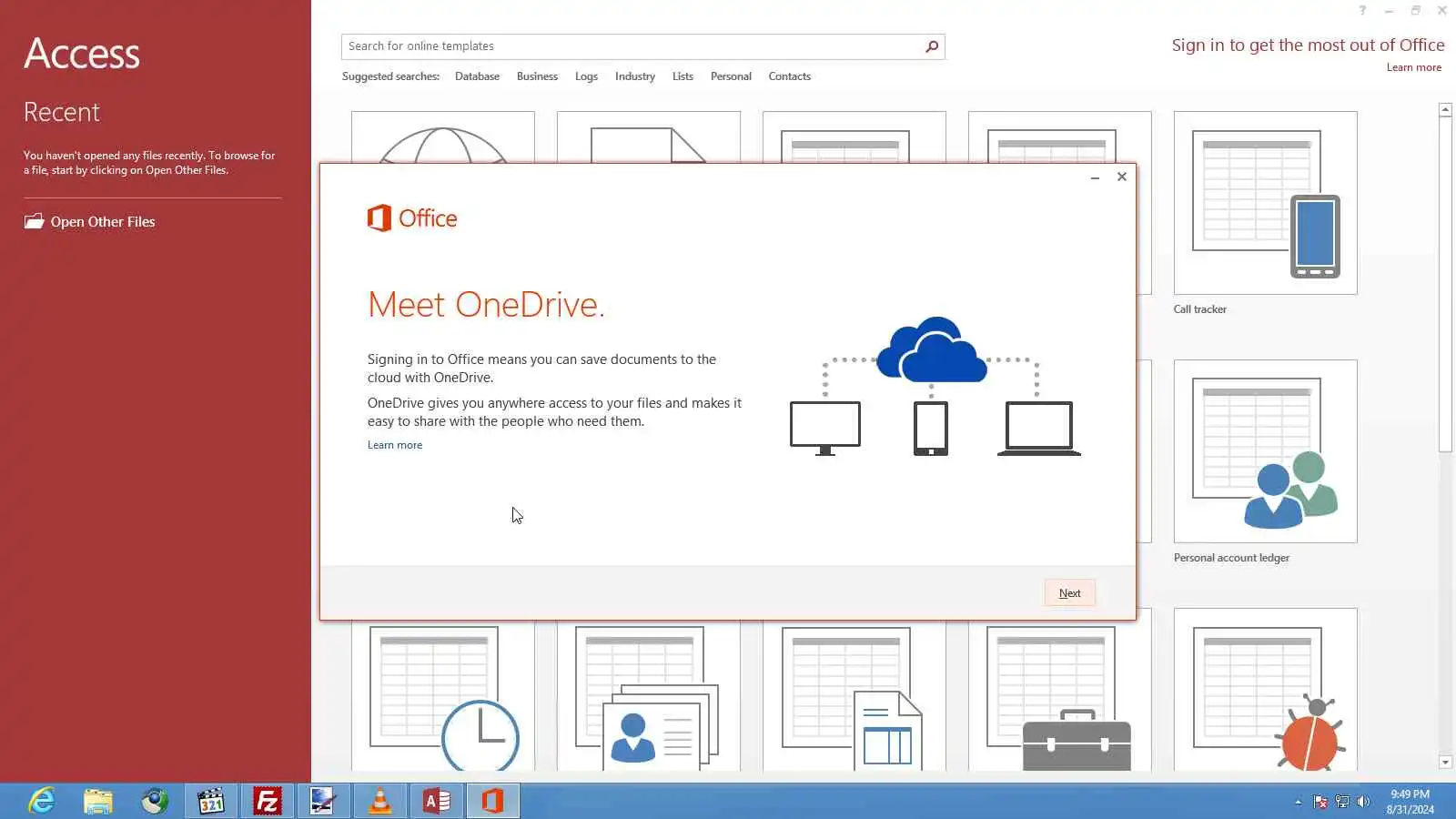Click Next in the OneDrive dialog
The height and width of the screenshot is (819, 1456).
[1069, 593]
